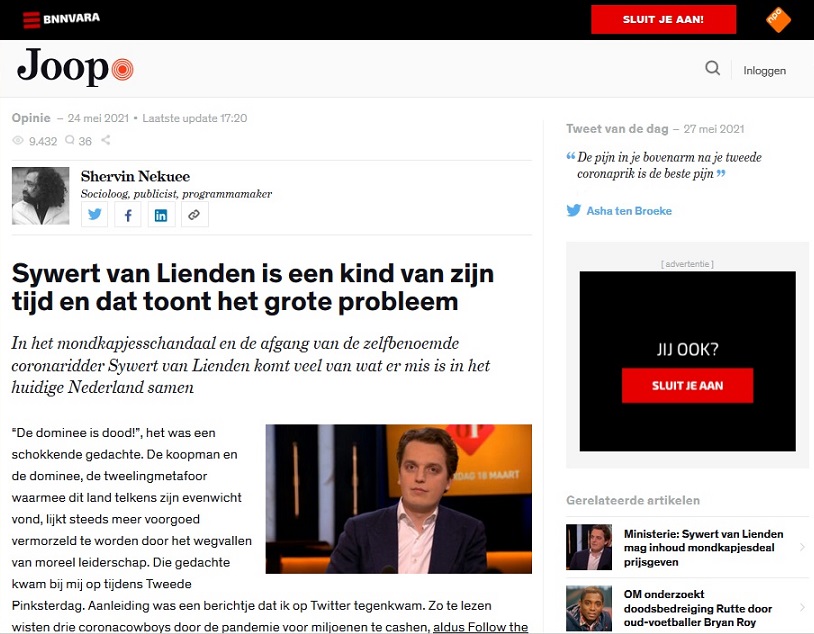This screenshot has height=634, width=814.
Task: Open the 'aldus Follow the' underlined link
Action: tap(480, 627)
